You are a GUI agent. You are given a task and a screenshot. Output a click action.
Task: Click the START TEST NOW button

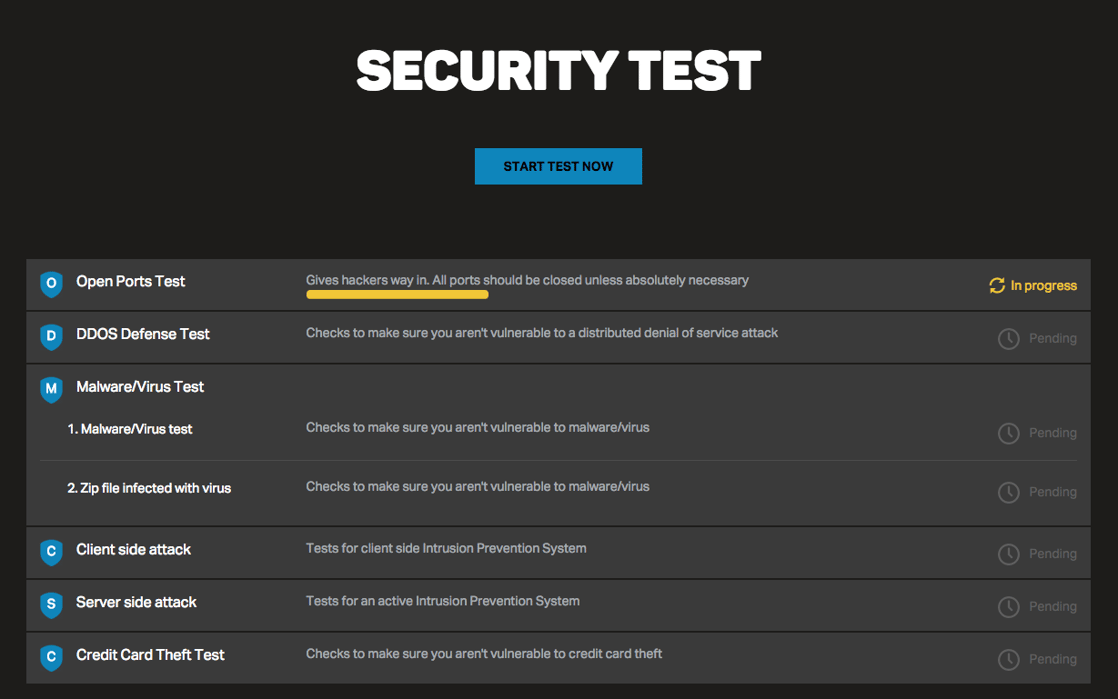click(558, 167)
